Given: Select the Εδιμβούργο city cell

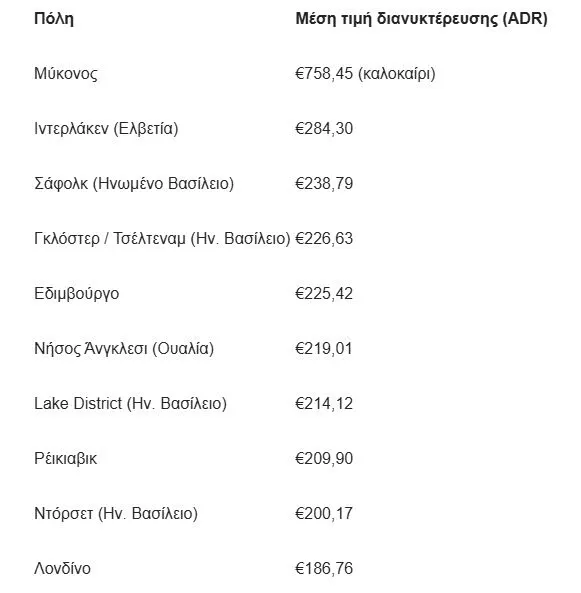Looking at the screenshot, I should click(x=77, y=294).
